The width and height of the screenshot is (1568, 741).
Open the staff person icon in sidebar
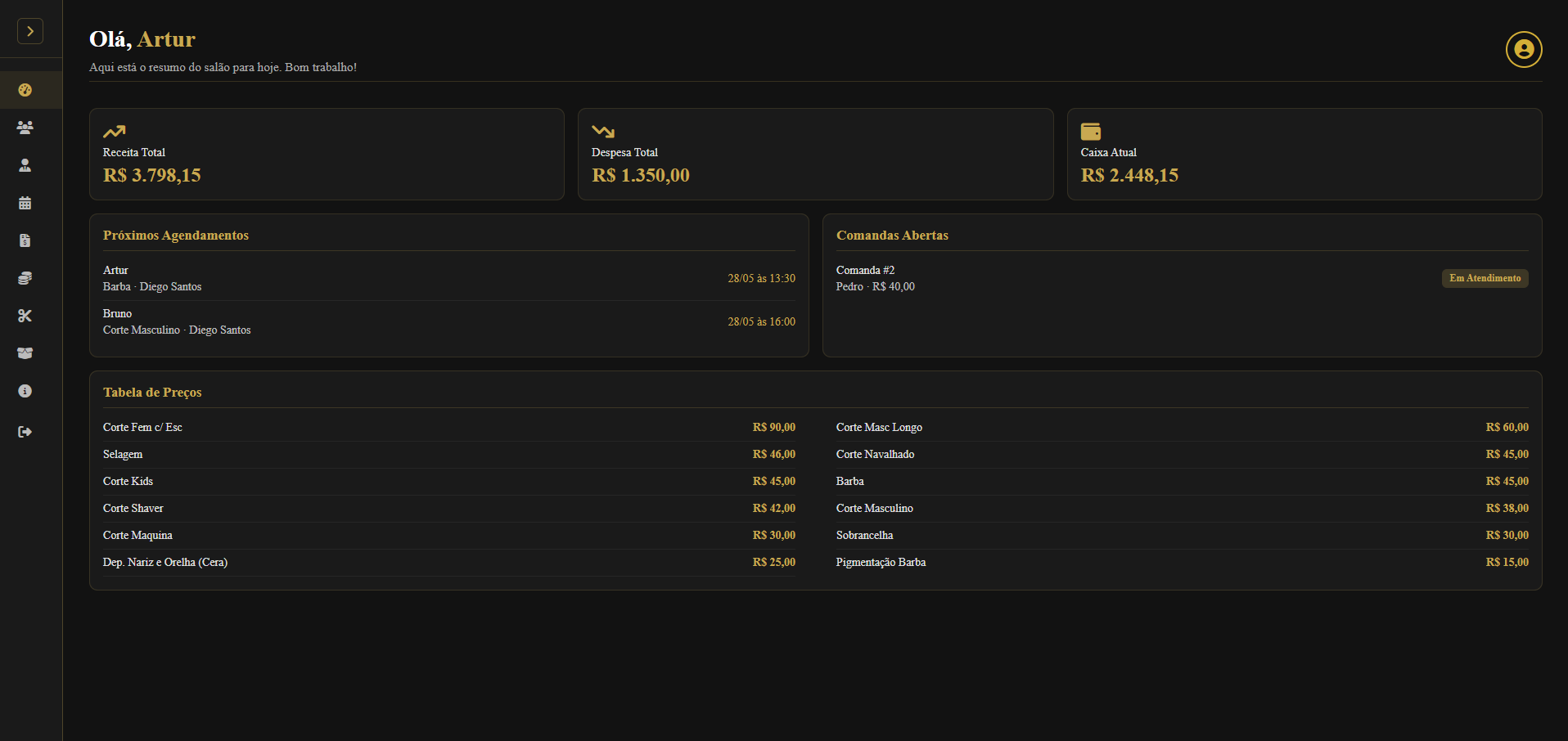pos(25,165)
